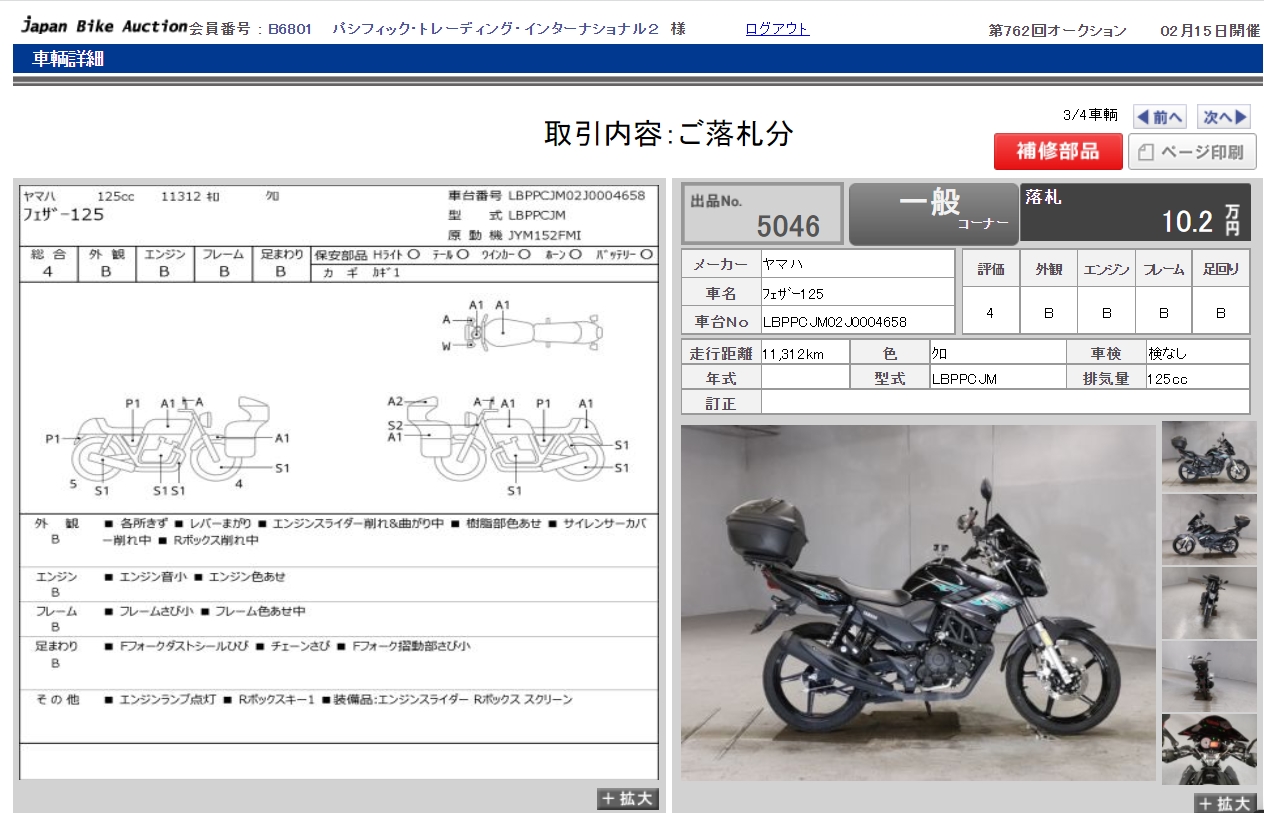Click the 補修部品 red button
Viewport: 1264px width, 813px height.
click(1056, 151)
